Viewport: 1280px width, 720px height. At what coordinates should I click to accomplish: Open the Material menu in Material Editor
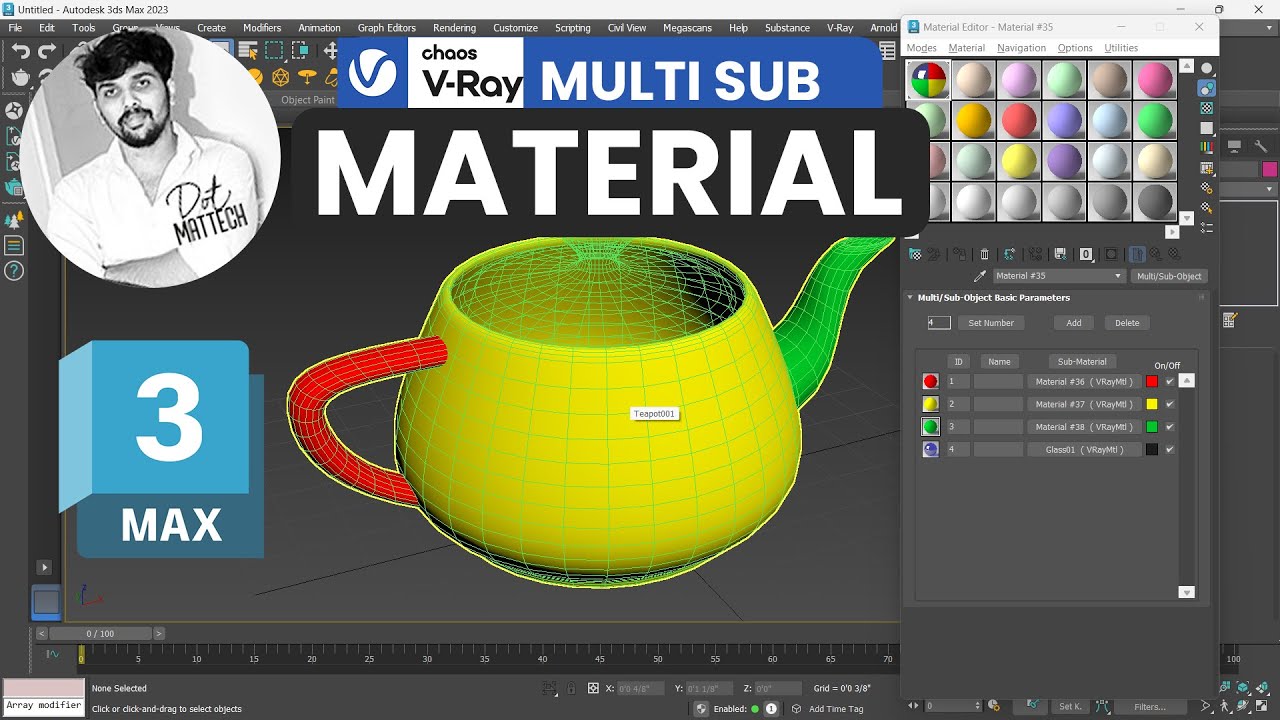(967, 48)
